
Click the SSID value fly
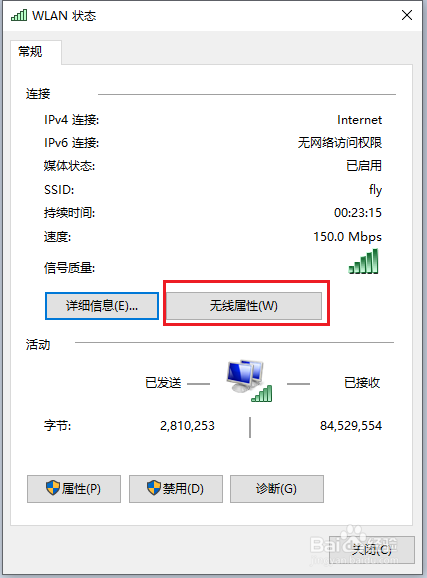click(x=375, y=190)
